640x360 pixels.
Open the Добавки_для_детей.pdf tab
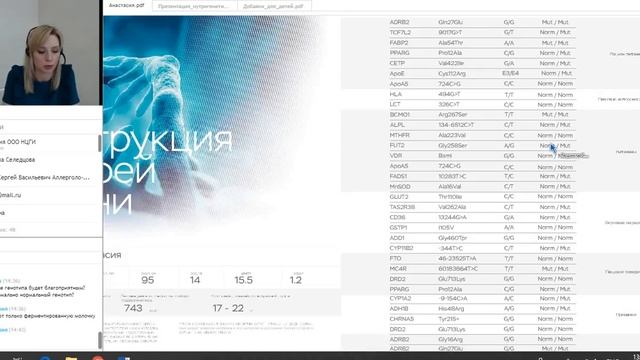click(x=273, y=6)
